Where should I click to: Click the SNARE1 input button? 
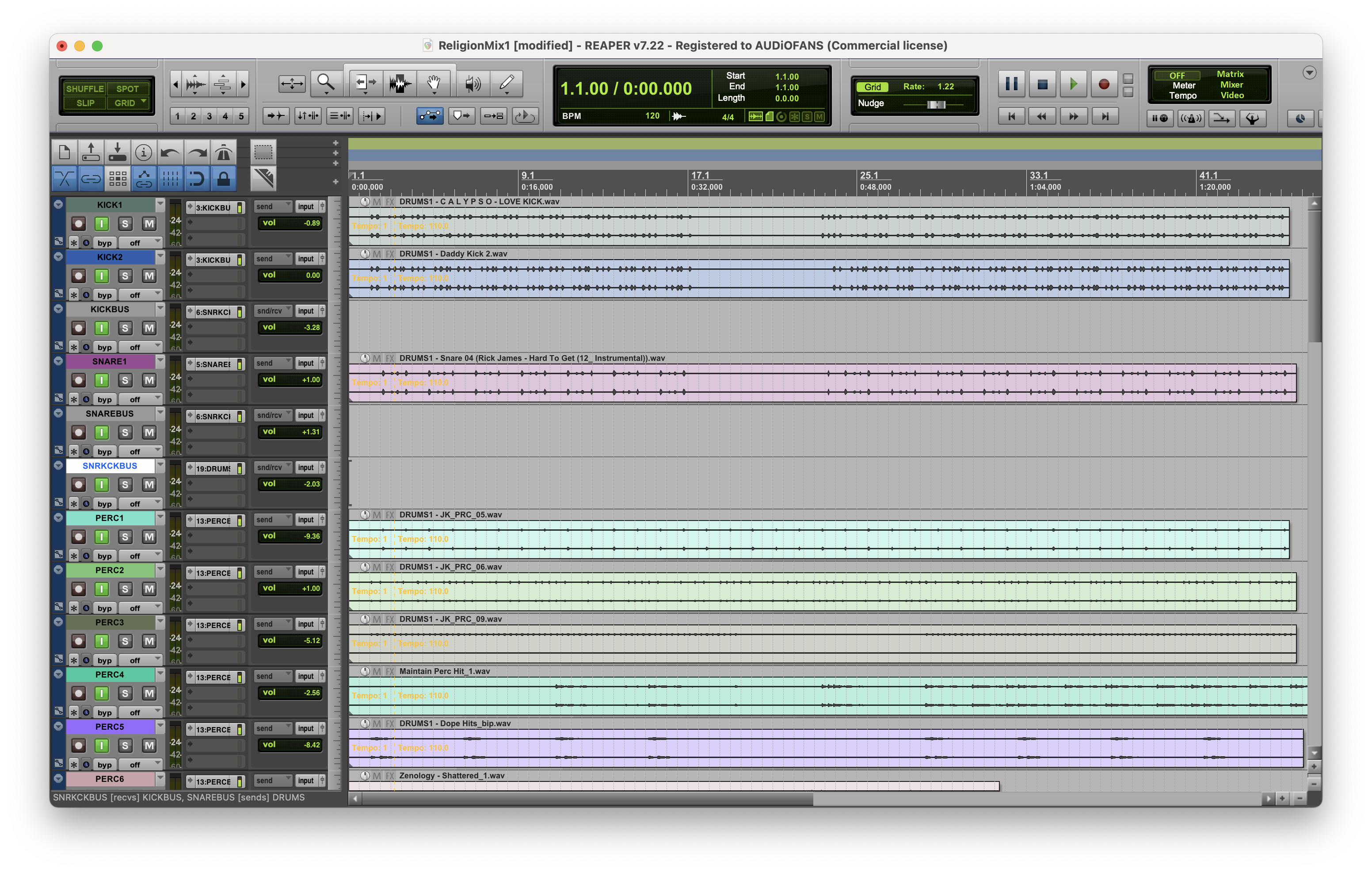coord(306,363)
